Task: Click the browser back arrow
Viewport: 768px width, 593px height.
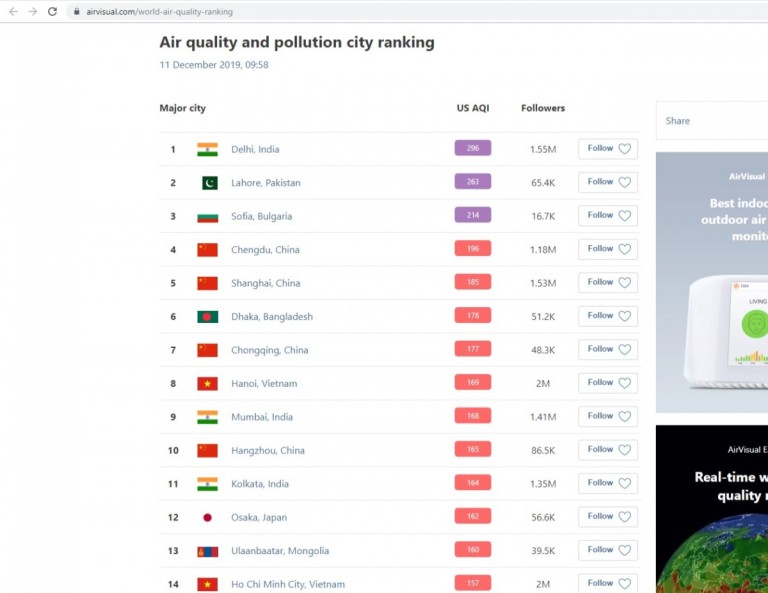Action: [x=13, y=11]
